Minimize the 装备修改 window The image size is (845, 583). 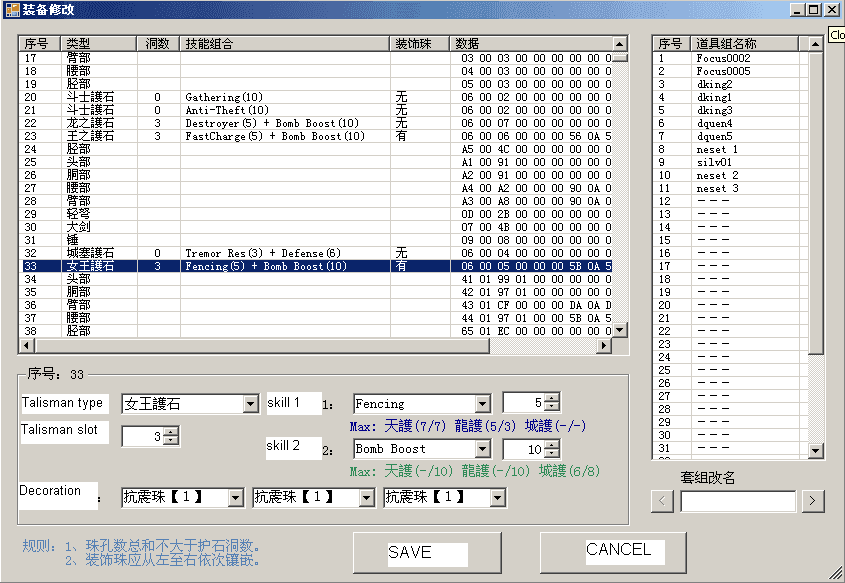798,9
